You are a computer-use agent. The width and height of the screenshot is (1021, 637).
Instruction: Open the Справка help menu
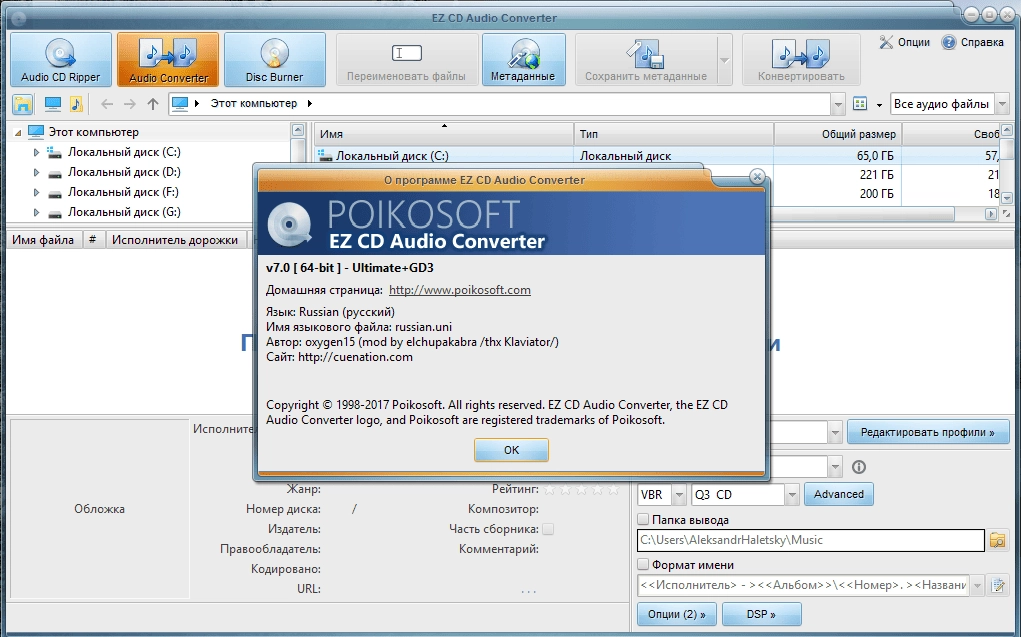pos(973,42)
